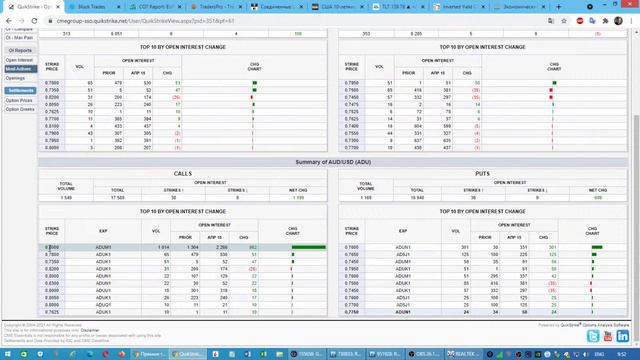Viewport: 640px width, 360px height.
Task: Open the Chrome profile avatar
Action: click(618, 21)
